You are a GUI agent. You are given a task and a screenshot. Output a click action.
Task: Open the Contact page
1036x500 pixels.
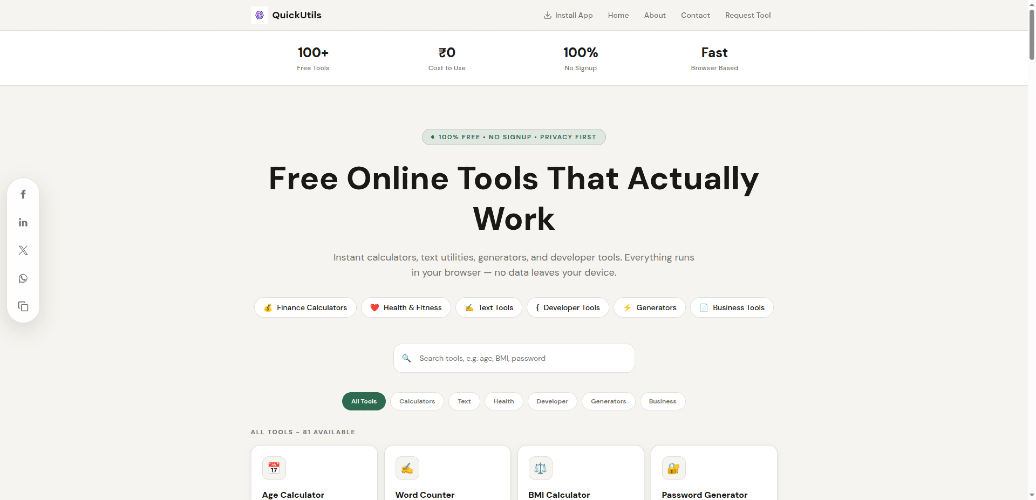tap(696, 15)
